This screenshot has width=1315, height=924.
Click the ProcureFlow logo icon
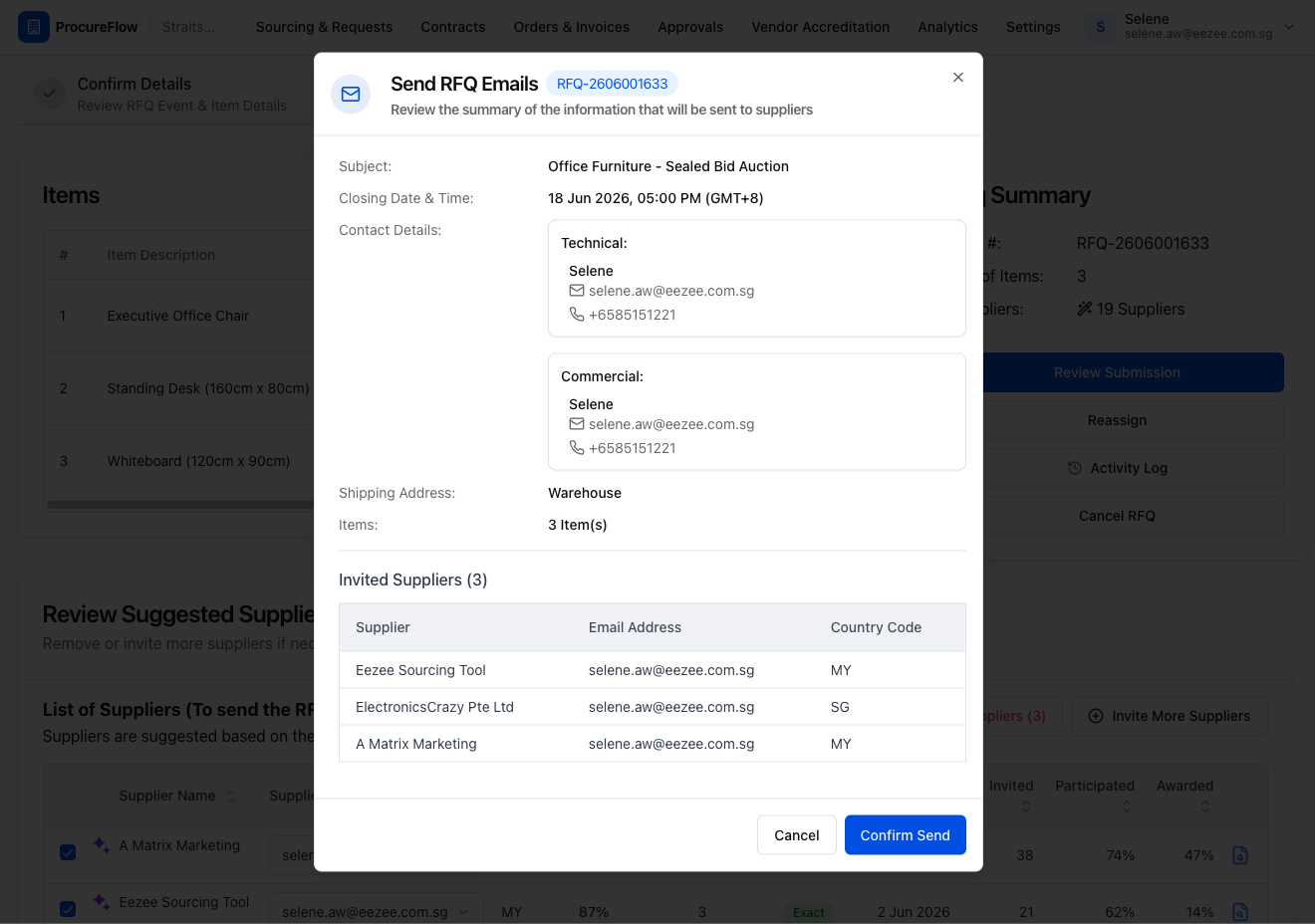(x=34, y=27)
